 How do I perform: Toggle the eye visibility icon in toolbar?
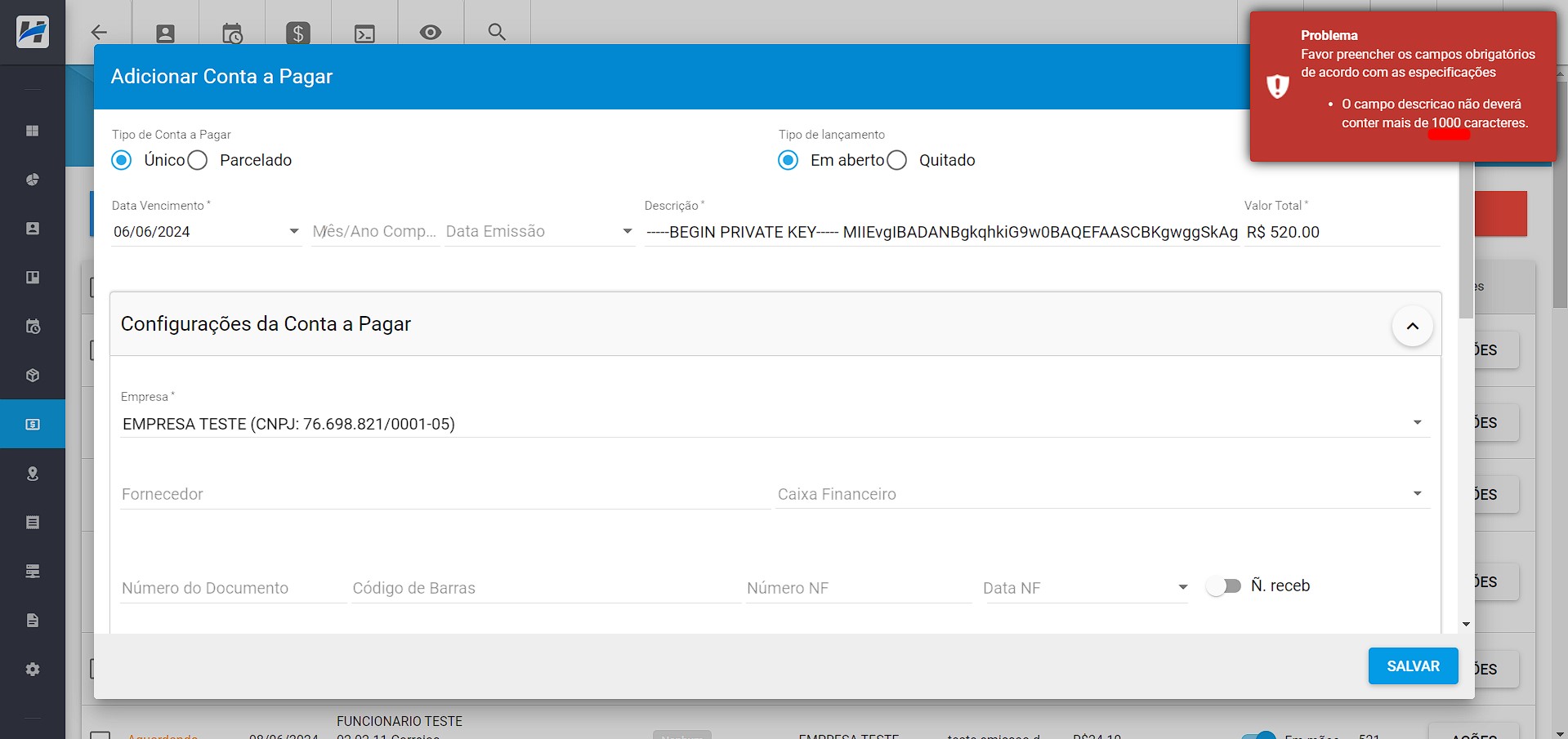(x=431, y=32)
